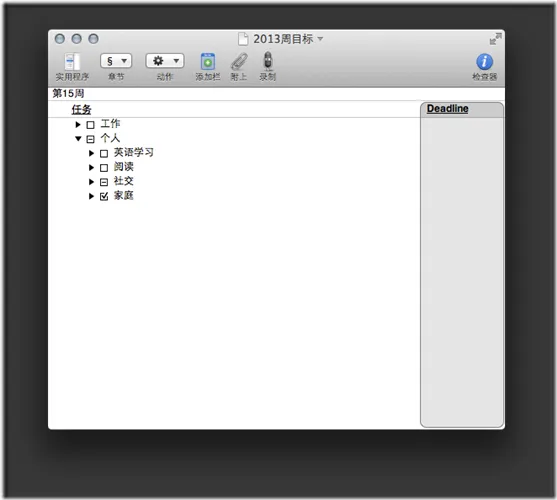Click the document proxy icon in title bar

[x=243, y=39]
